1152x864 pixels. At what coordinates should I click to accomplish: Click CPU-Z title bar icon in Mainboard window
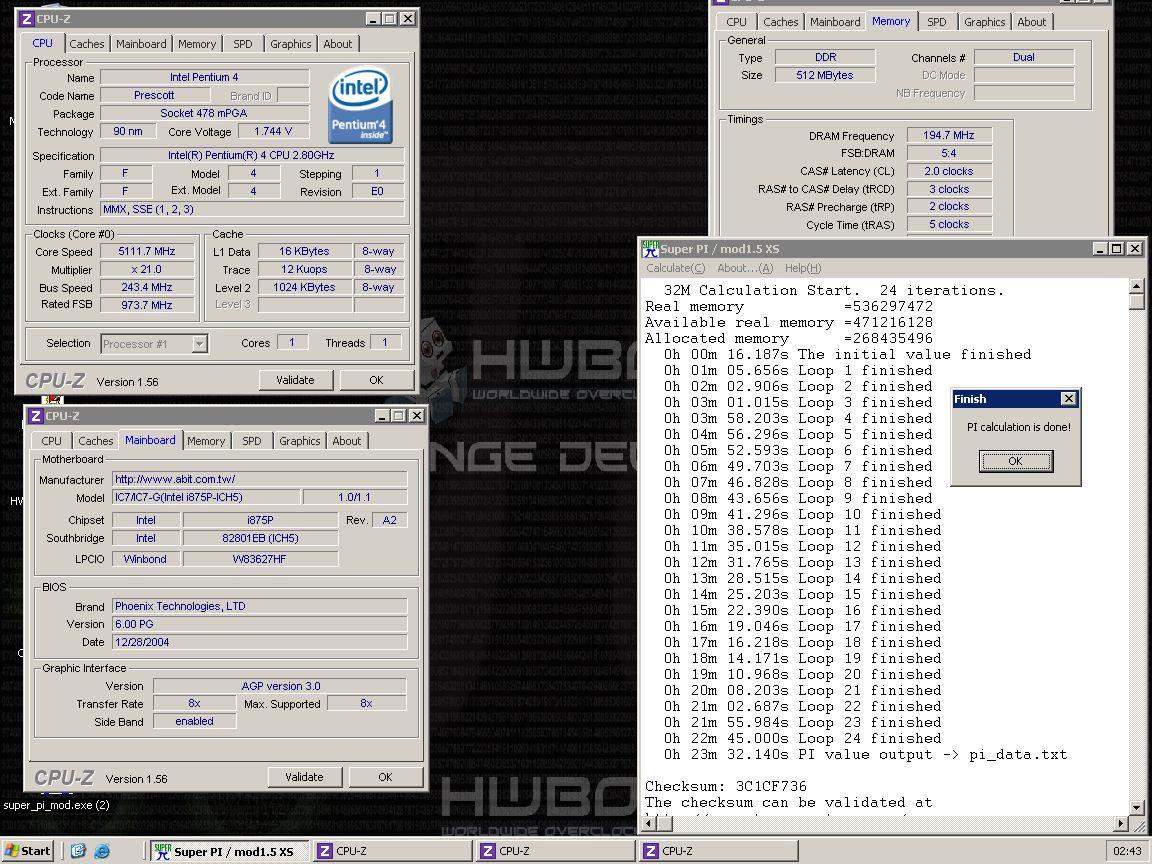(x=35, y=416)
